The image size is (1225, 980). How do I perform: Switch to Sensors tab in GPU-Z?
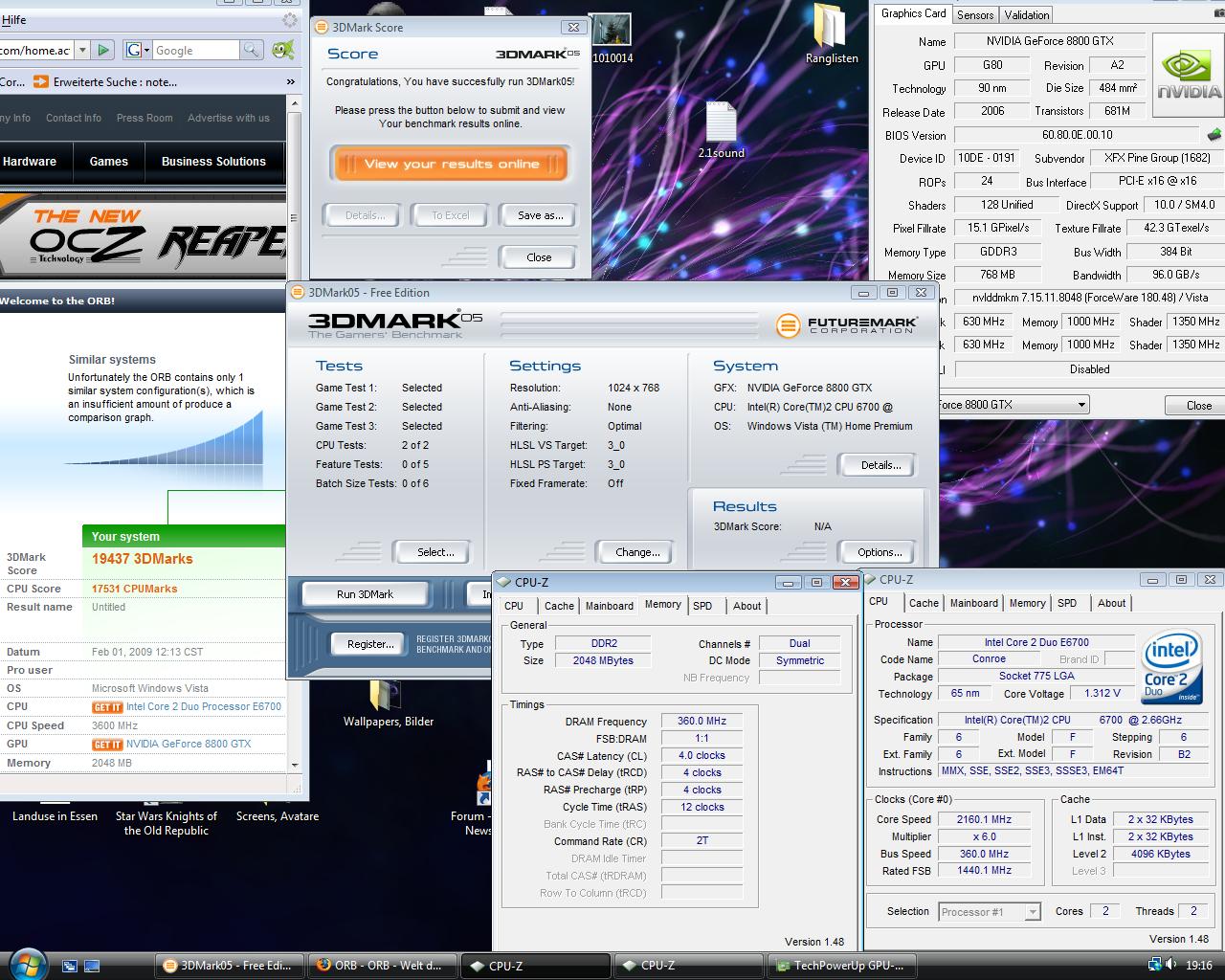click(975, 15)
